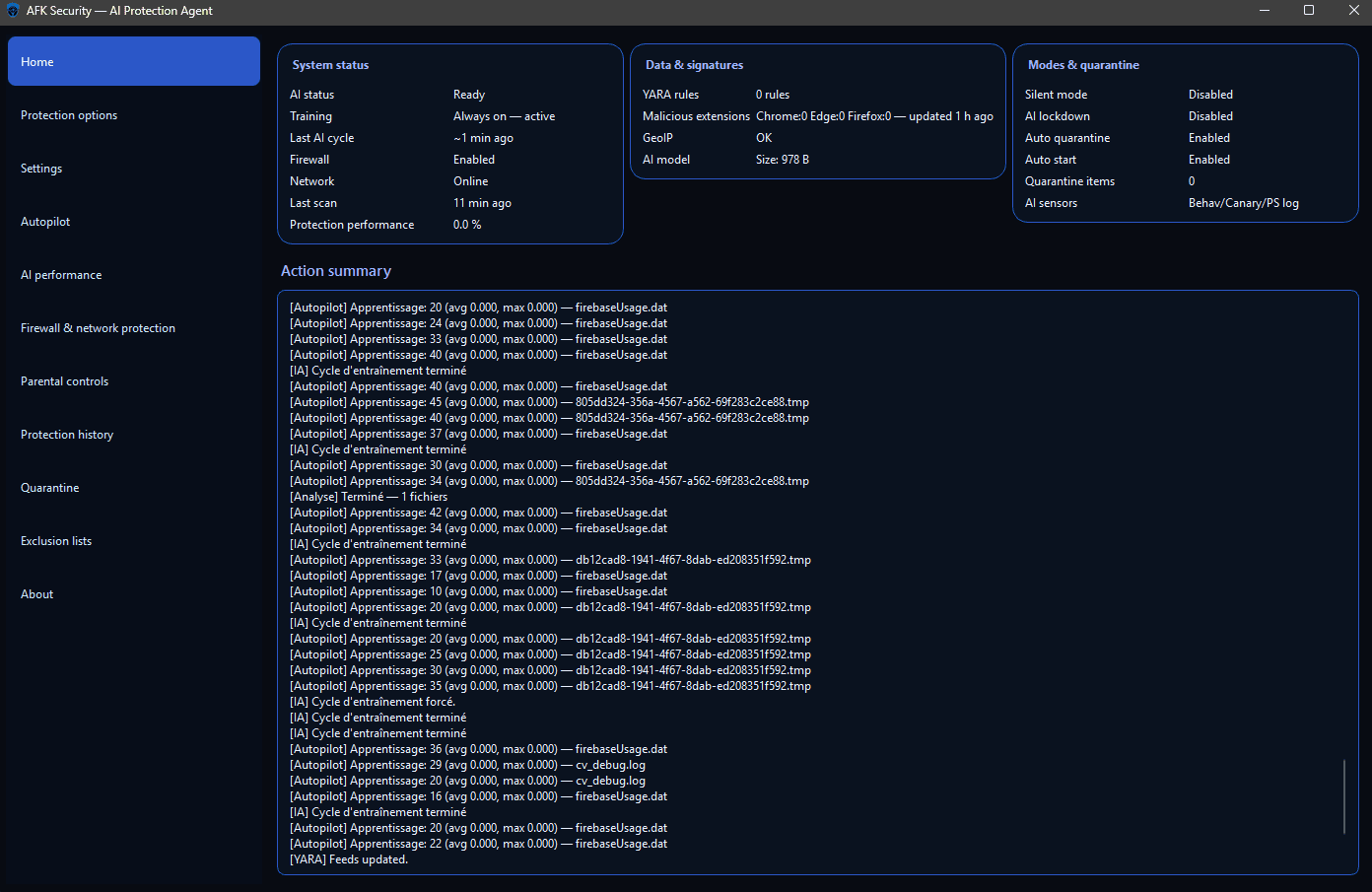Open Exclusion lists

pyautogui.click(x=55, y=540)
